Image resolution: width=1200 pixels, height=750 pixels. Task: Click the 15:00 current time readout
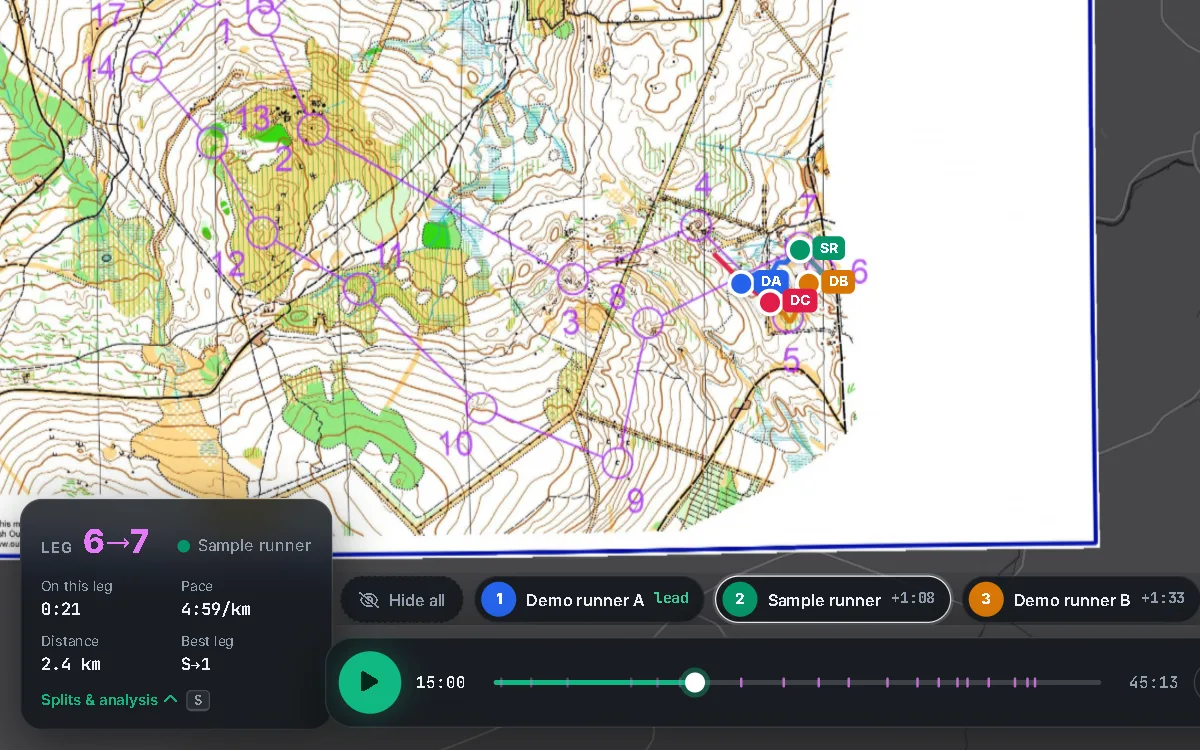(441, 682)
